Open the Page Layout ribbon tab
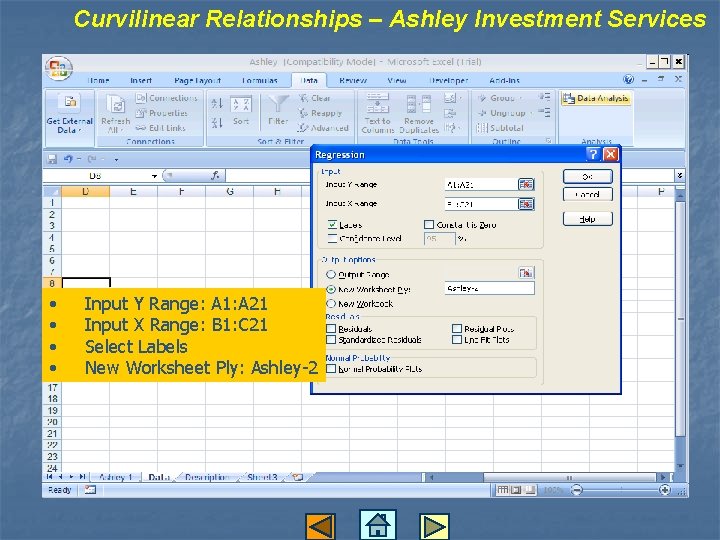This screenshot has height=540, width=720. tap(197, 80)
